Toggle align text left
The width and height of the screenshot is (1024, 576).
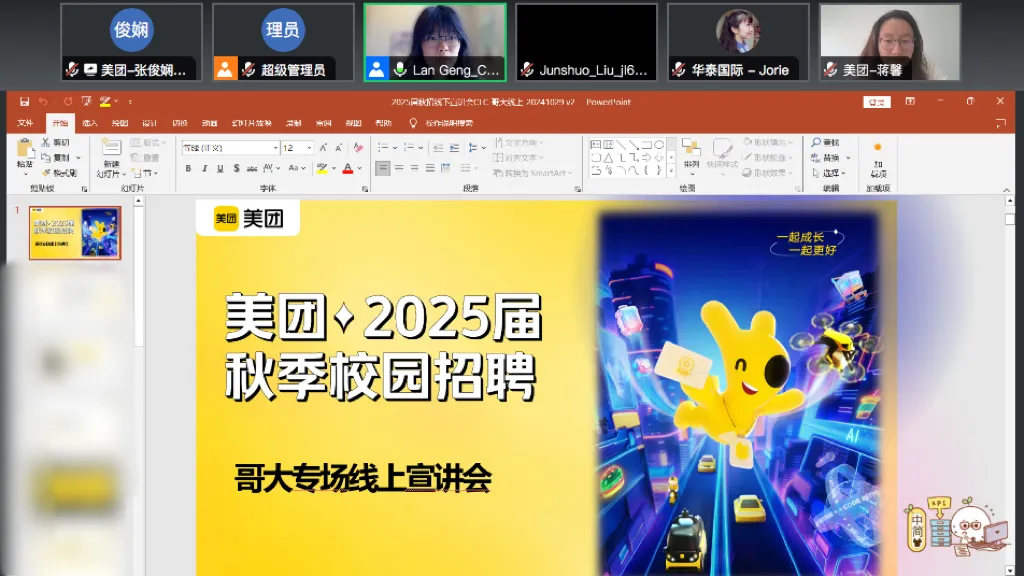[x=383, y=168]
